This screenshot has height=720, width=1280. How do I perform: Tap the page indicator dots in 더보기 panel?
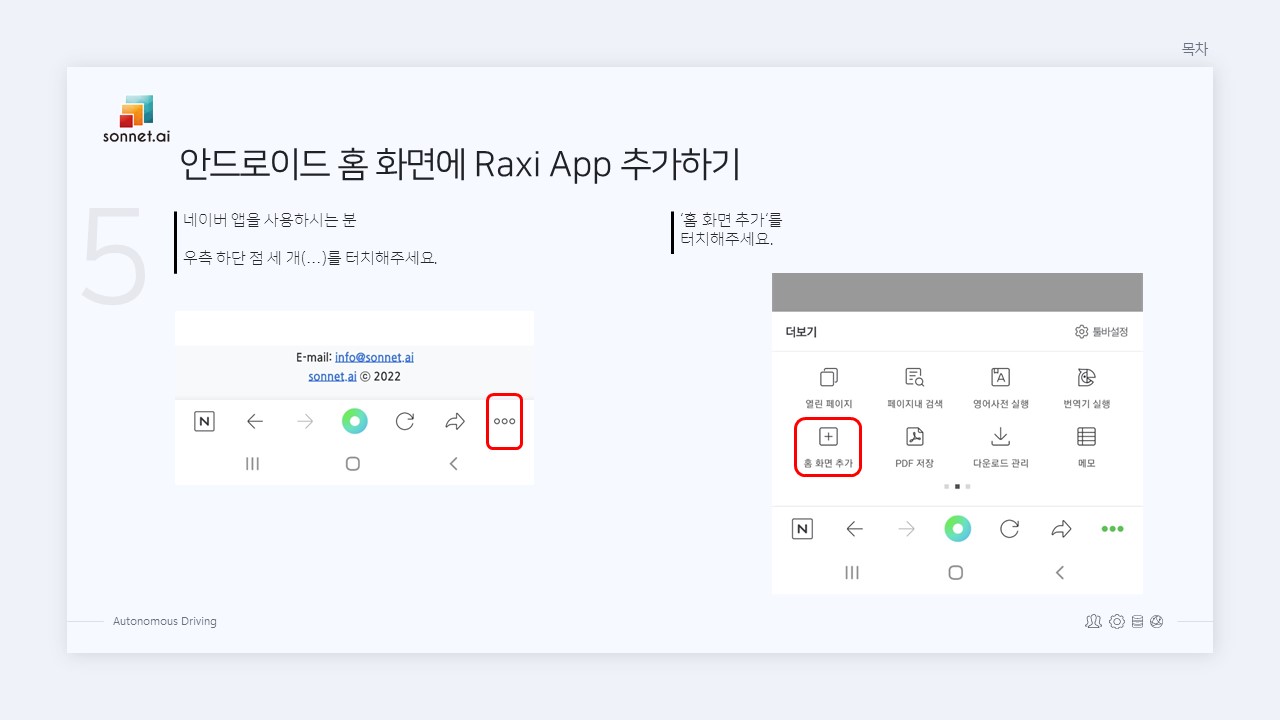tap(957, 486)
